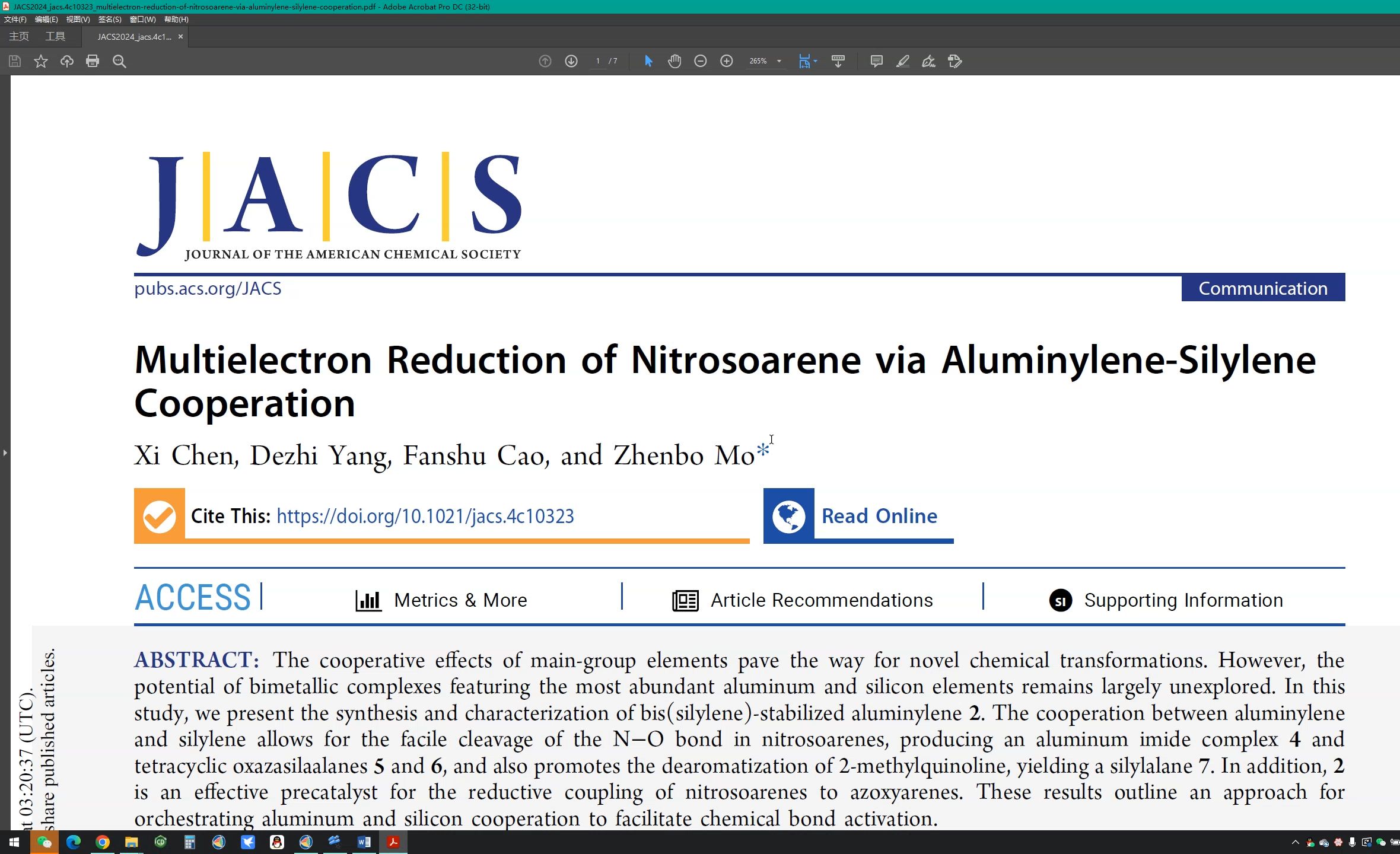1400x854 pixels.
Task: Open Article Recommendations
Action: coord(822,600)
